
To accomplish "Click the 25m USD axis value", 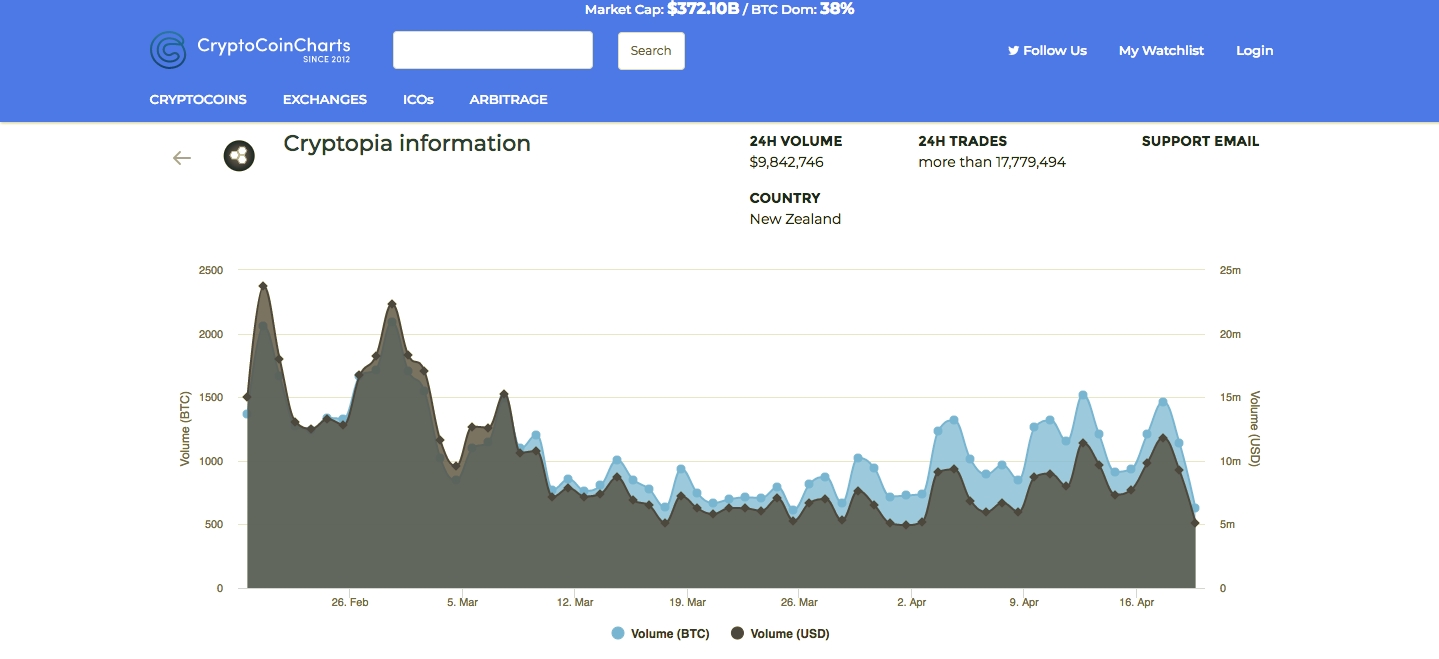I will tap(1229, 270).
